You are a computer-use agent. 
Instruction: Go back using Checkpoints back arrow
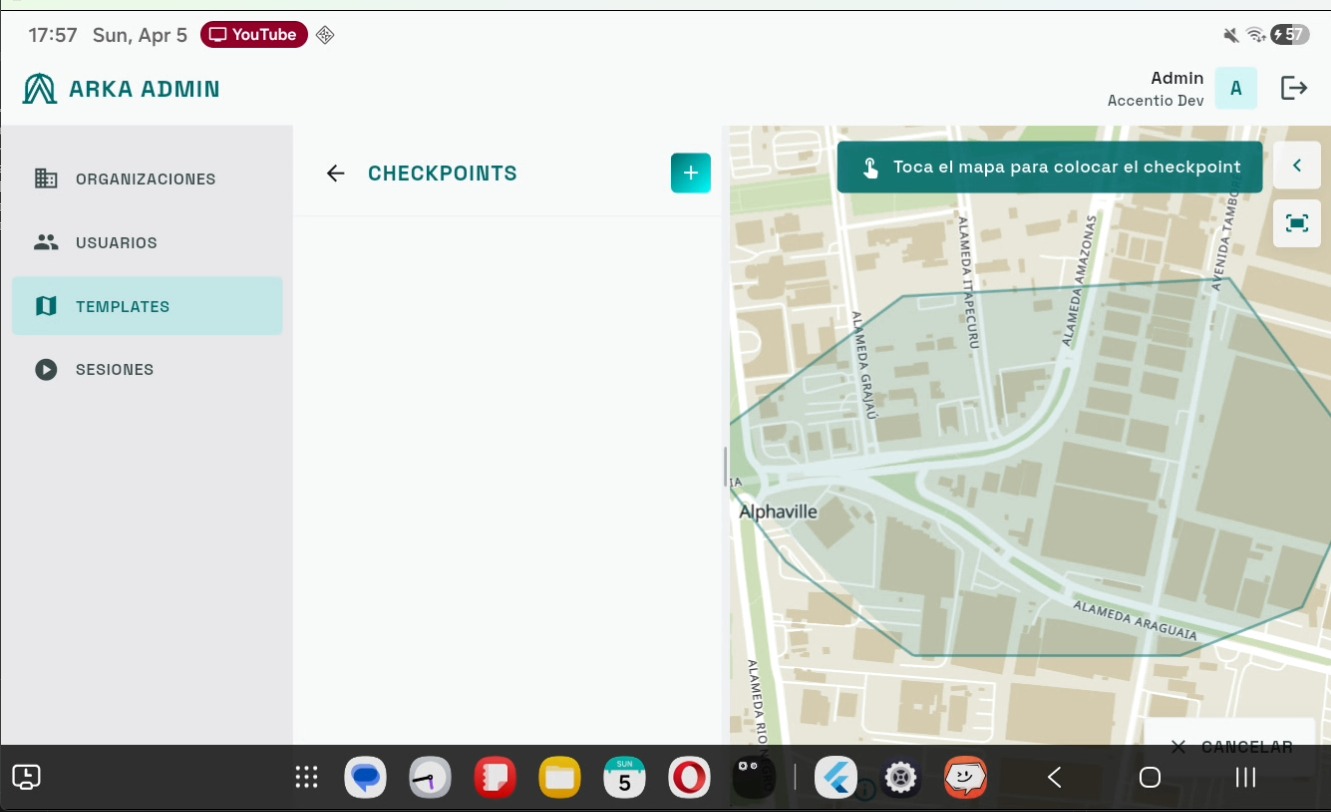[x=336, y=173]
